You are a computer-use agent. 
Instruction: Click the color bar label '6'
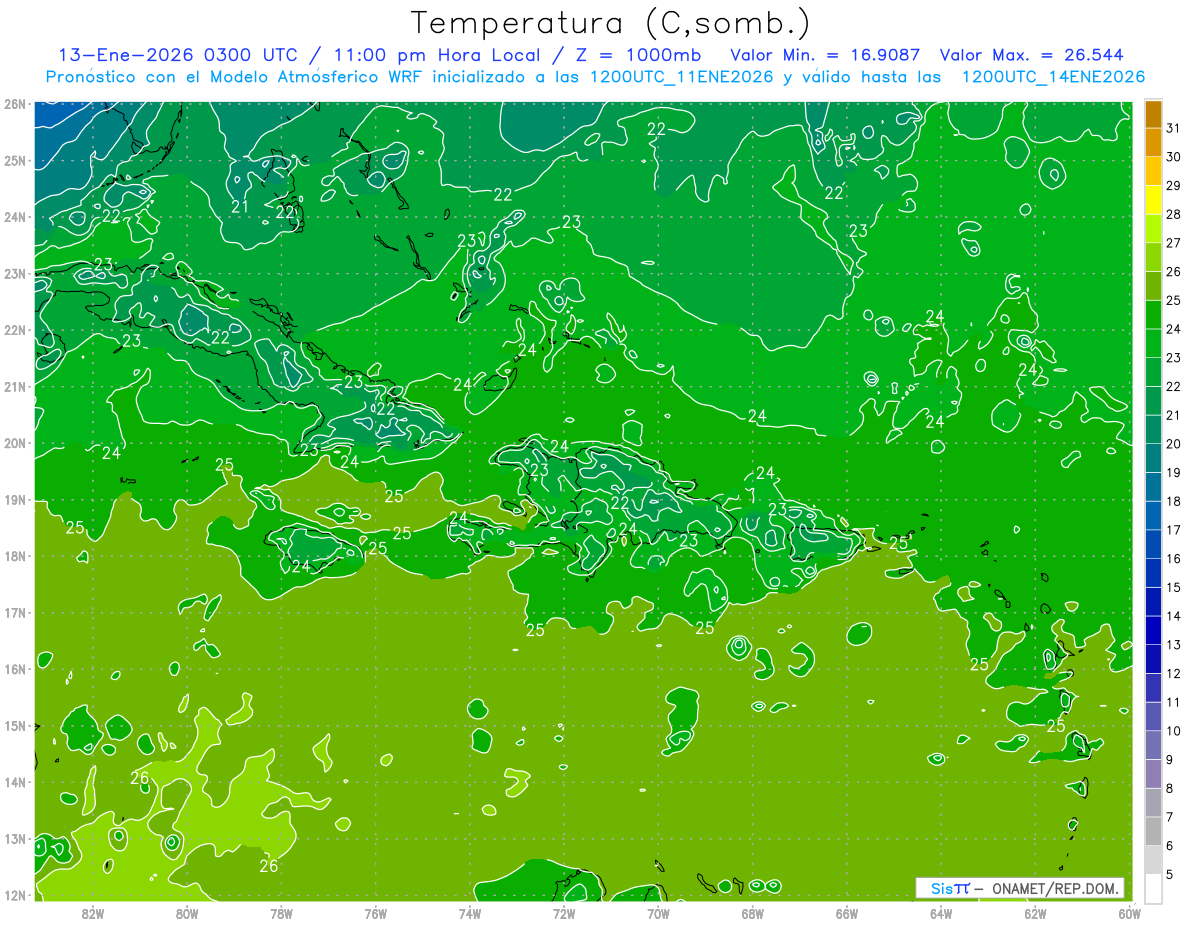tap(1170, 845)
